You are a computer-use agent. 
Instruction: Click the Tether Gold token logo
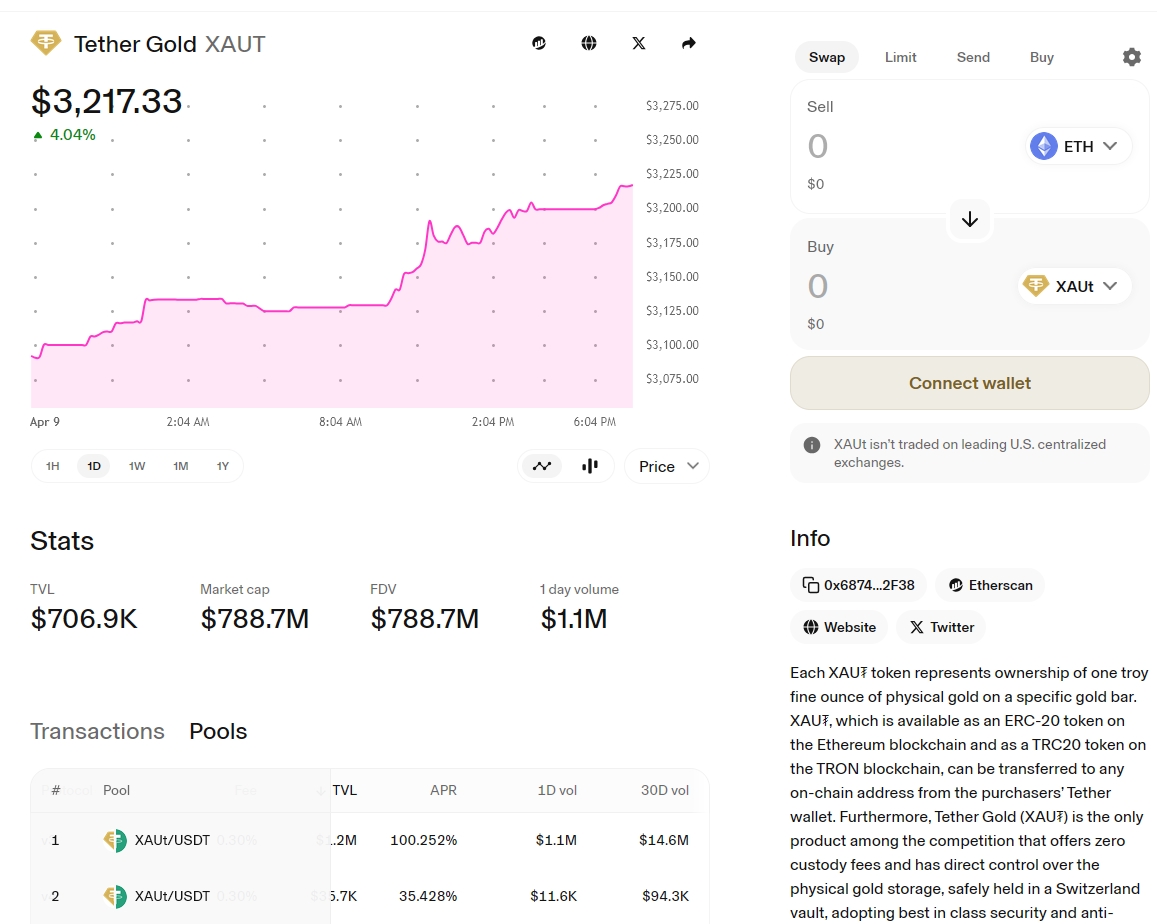point(46,43)
